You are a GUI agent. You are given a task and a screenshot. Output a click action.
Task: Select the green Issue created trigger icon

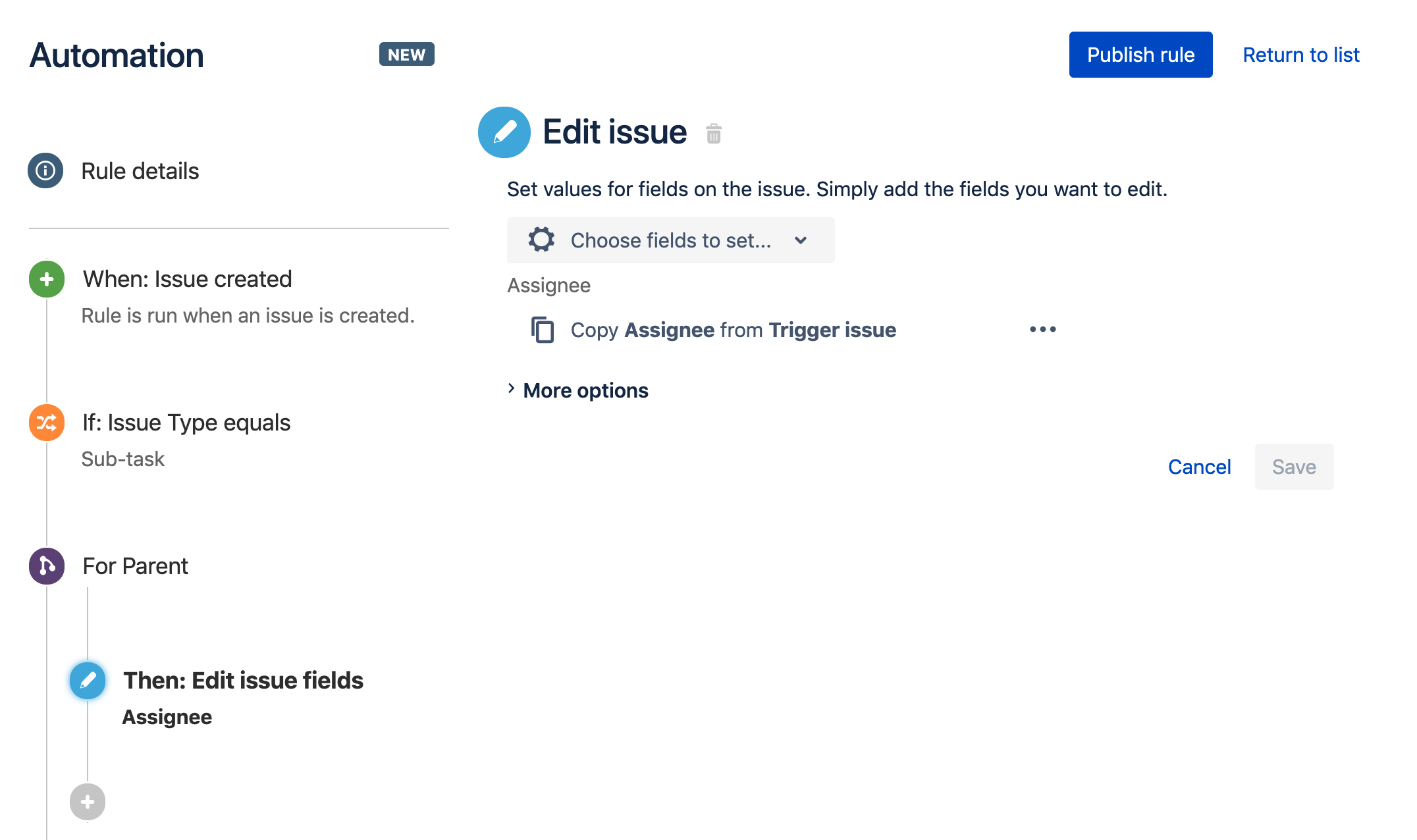47,279
